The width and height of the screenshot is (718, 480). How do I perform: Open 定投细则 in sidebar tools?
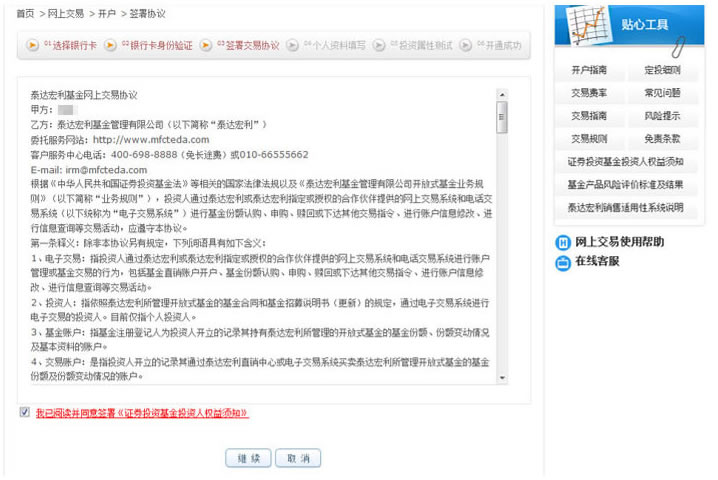[663, 70]
